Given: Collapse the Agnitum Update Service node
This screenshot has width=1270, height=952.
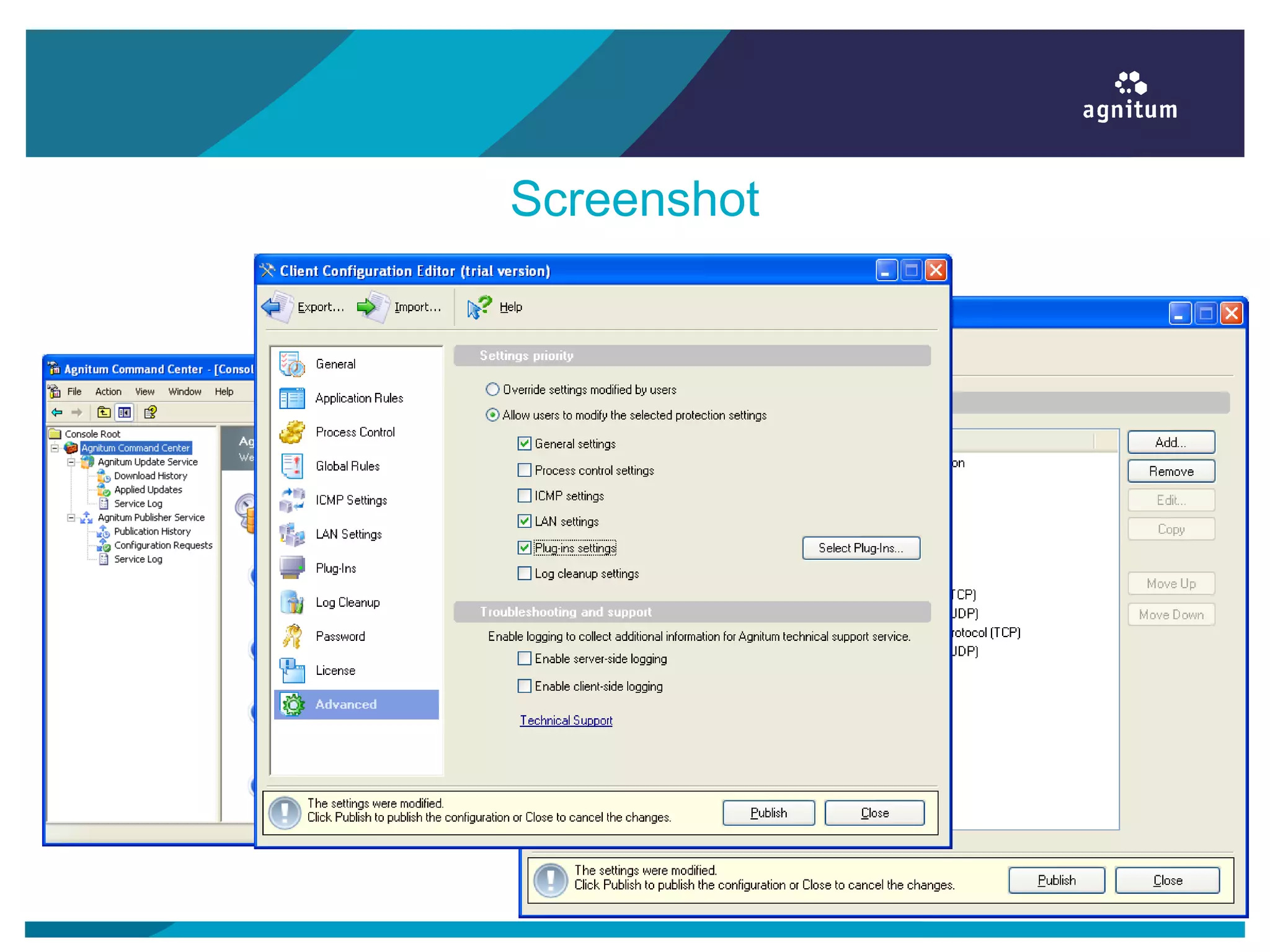Looking at the screenshot, I should pos(71,462).
